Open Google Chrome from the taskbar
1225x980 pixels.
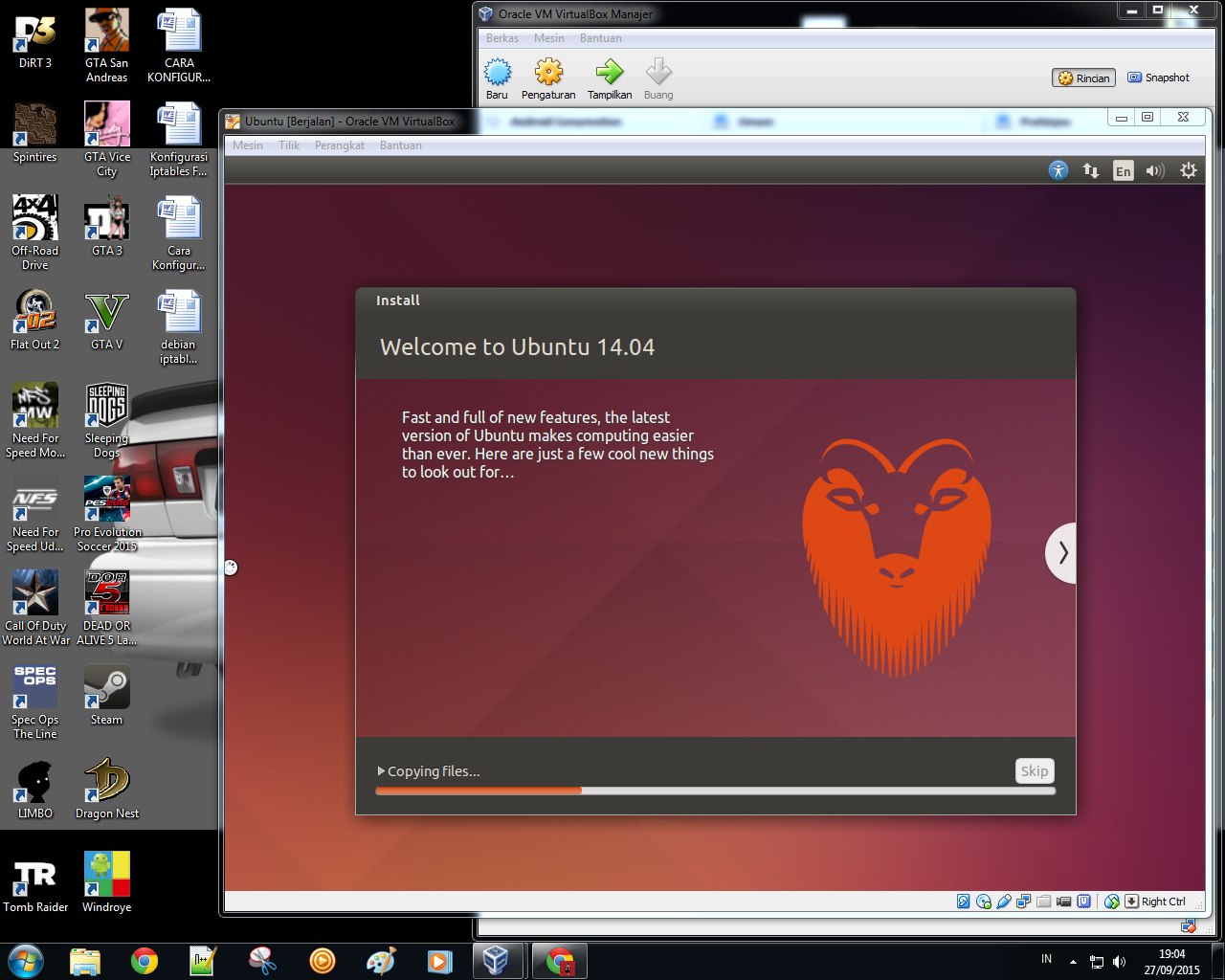[x=145, y=960]
